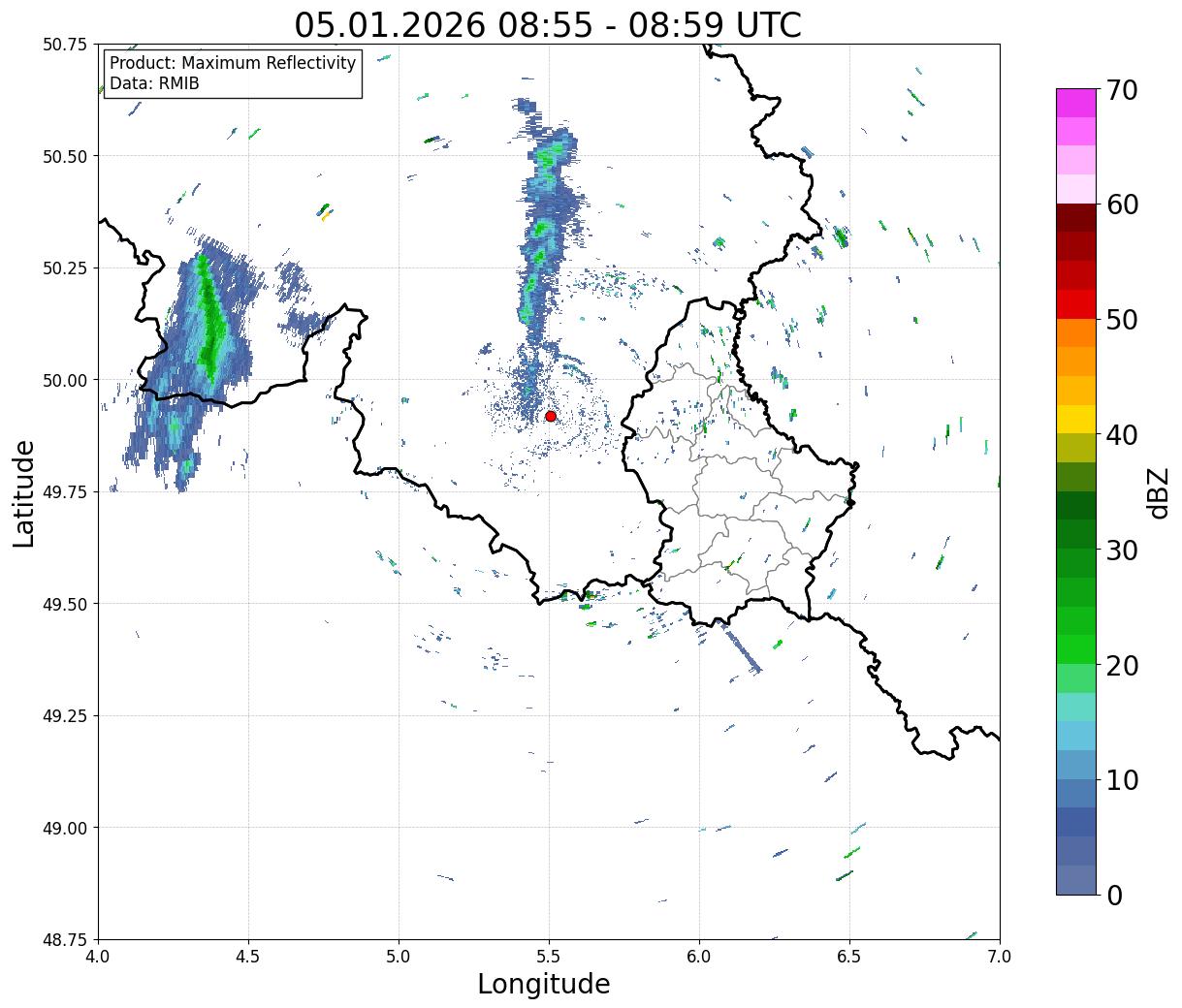This screenshot has width=1182, height=1008.
Task: Click the 5.5 longitude tick label
Action: pyautogui.click(x=549, y=957)
